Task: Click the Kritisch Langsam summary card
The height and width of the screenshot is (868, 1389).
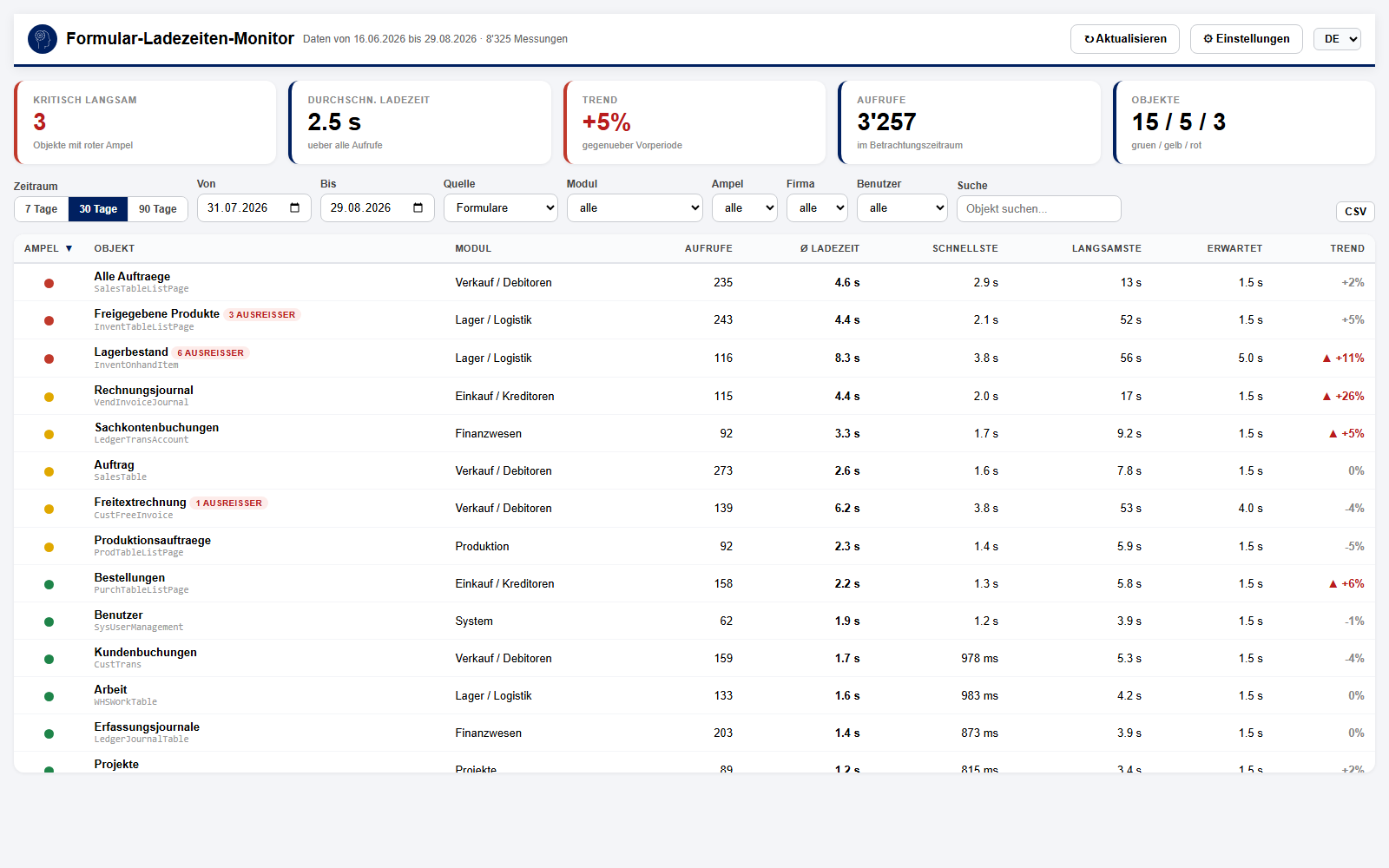Action: pyautogui.click(x=145, y=122)
